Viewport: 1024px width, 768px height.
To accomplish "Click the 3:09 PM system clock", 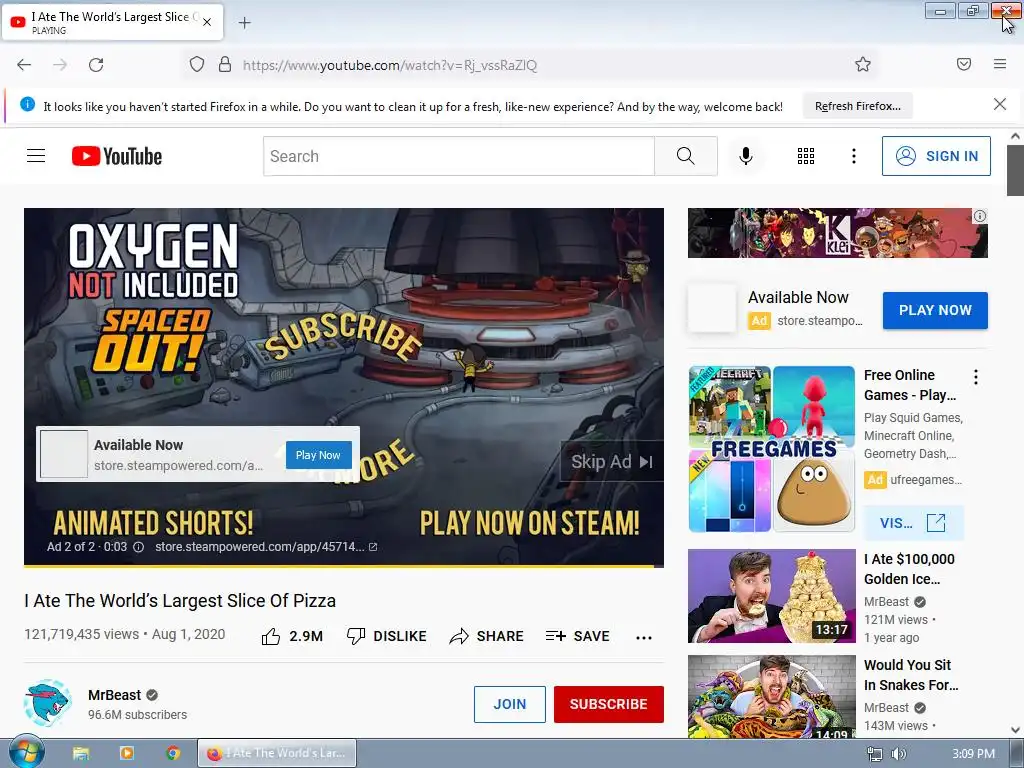I will [973, 754].
